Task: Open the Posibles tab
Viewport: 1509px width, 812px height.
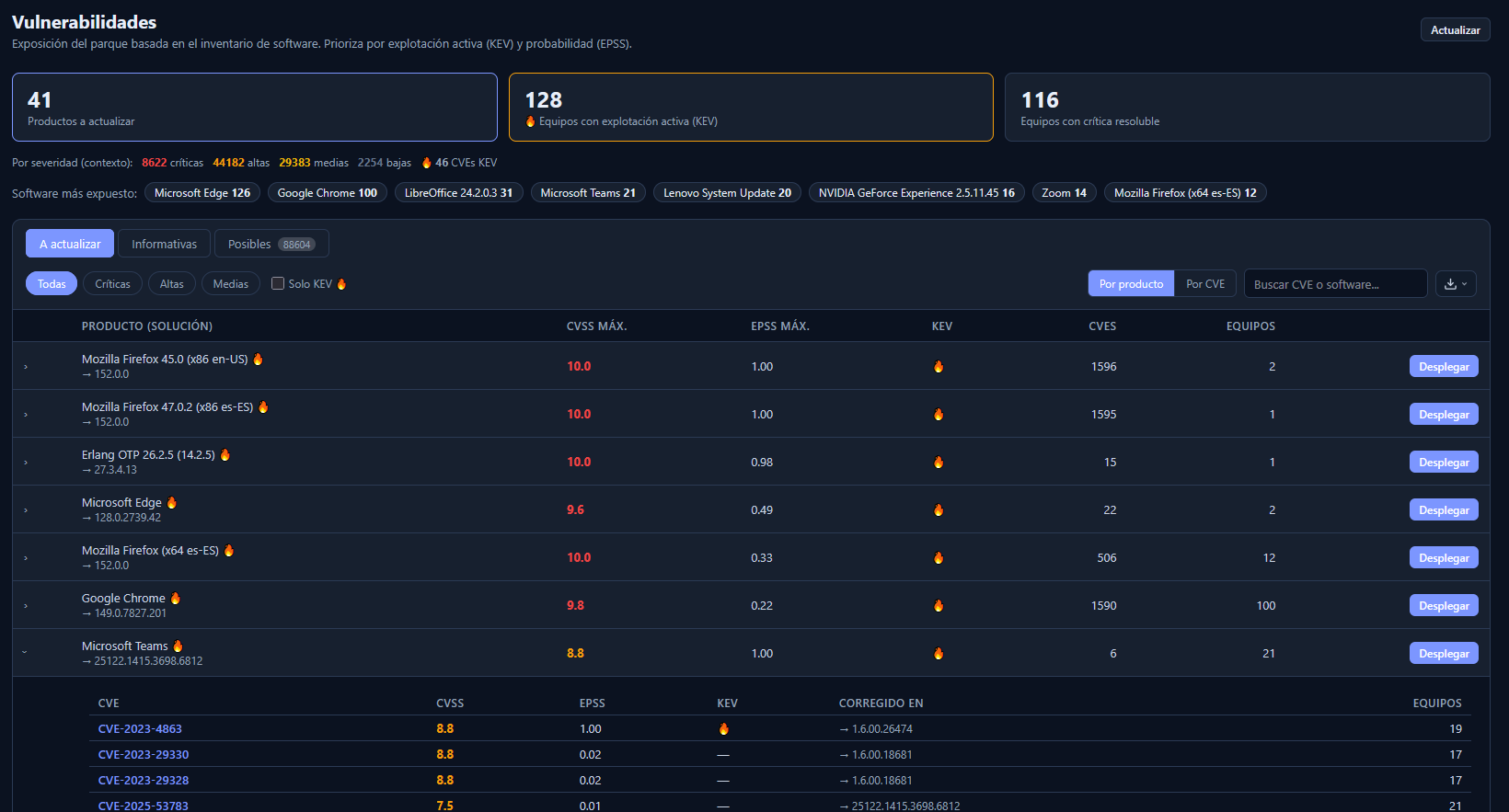Action: pyautogui.click(x=271, y=244)
